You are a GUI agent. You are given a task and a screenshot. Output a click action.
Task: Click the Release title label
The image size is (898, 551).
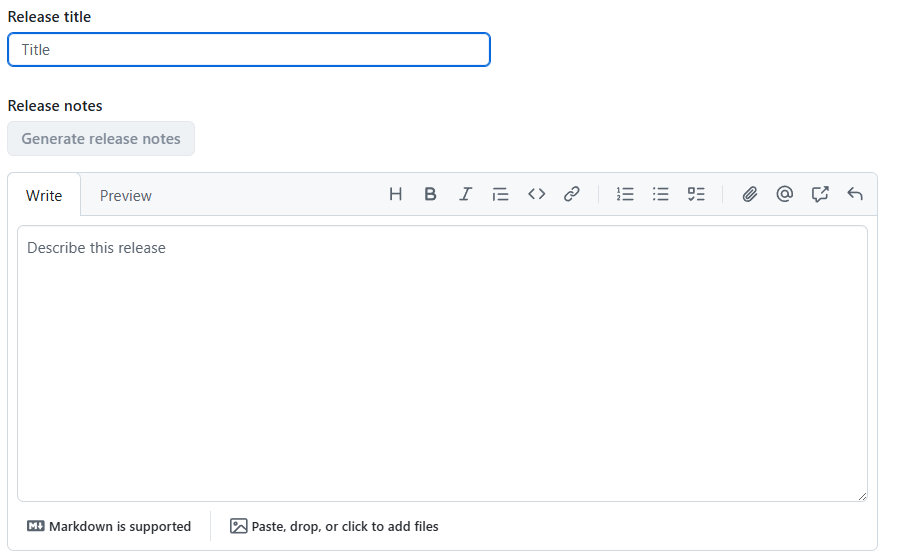coord(49,17)
